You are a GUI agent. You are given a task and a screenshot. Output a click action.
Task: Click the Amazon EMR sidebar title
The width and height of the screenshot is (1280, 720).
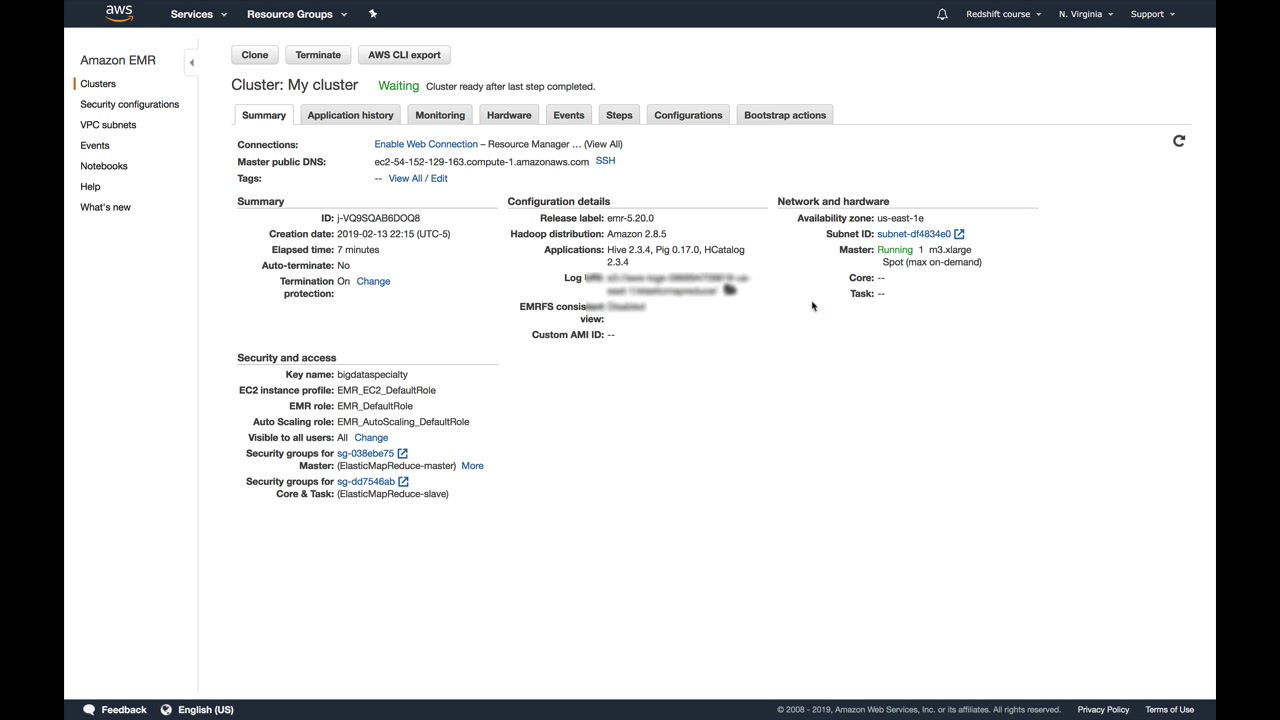(x=118, y=60)
